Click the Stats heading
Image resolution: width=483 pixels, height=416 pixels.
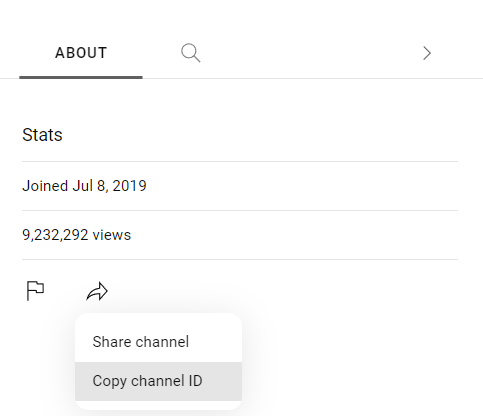[42, 135]
